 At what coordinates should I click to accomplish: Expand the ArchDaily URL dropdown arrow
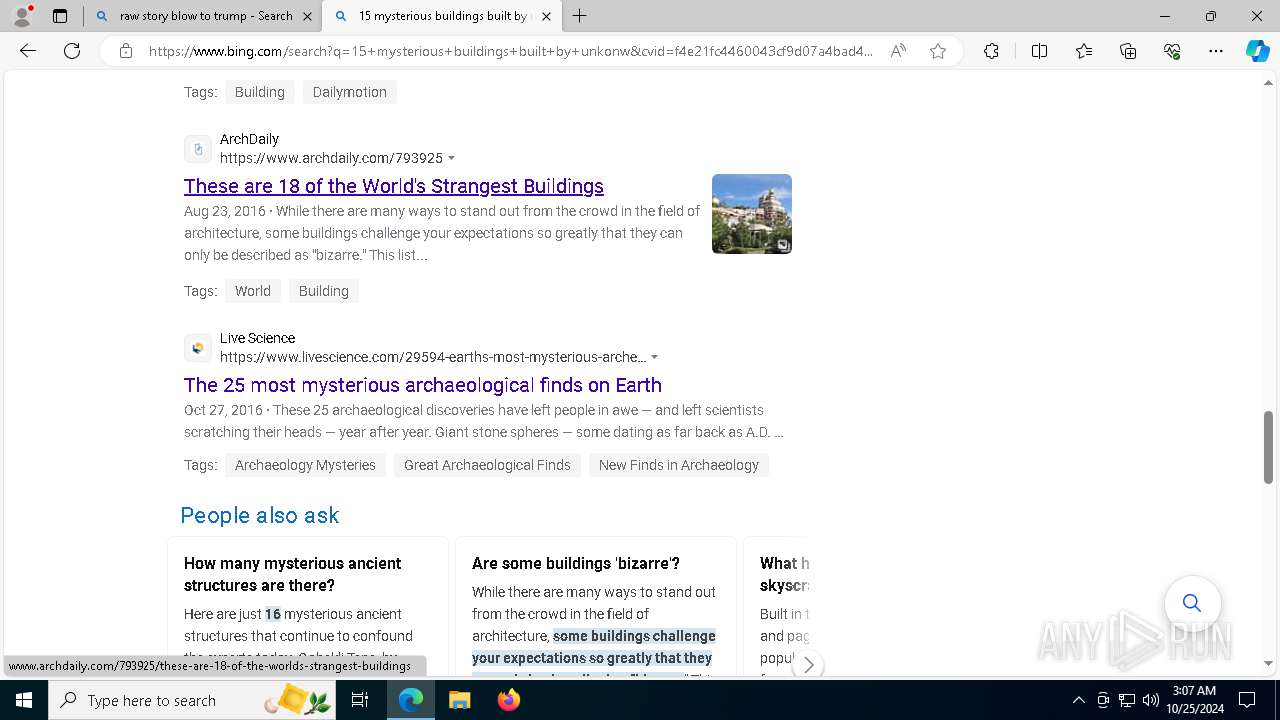[452, 158]
